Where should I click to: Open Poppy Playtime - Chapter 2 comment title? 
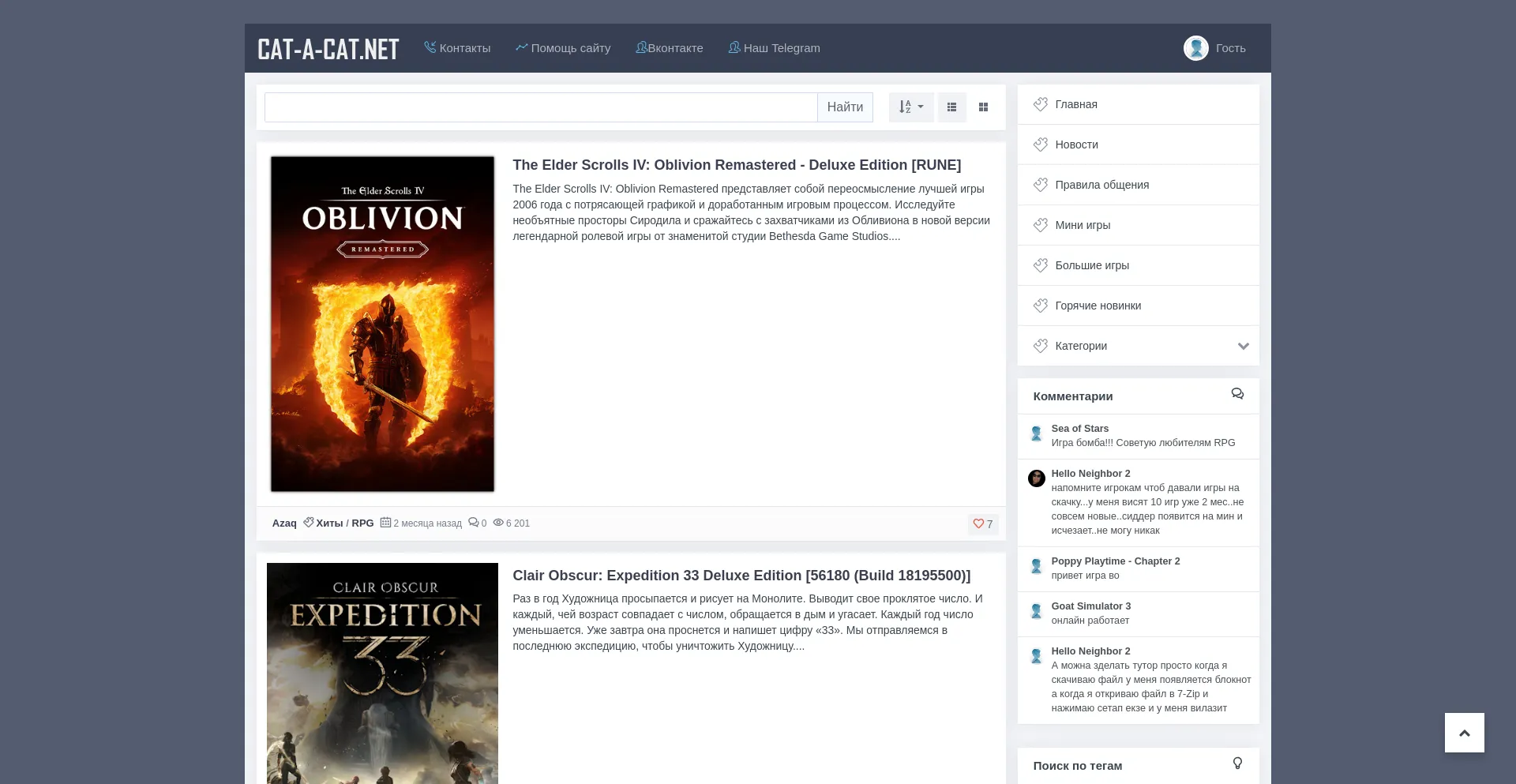[x=1115, y=561]
